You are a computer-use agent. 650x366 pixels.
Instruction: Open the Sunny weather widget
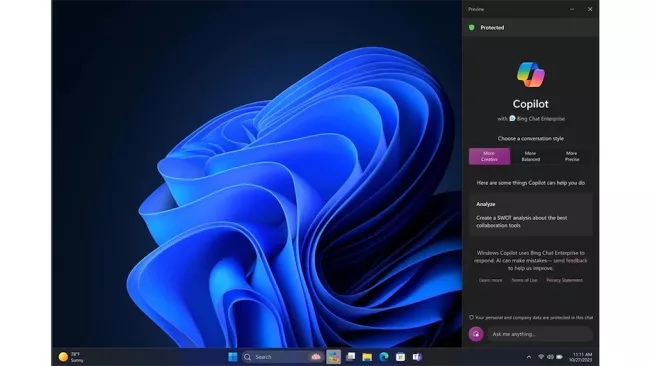(71, 357)
